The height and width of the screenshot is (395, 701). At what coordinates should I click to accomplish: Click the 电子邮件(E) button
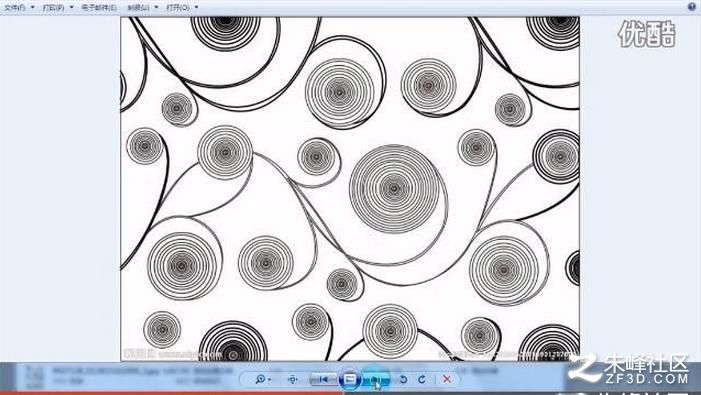point(99,8)
